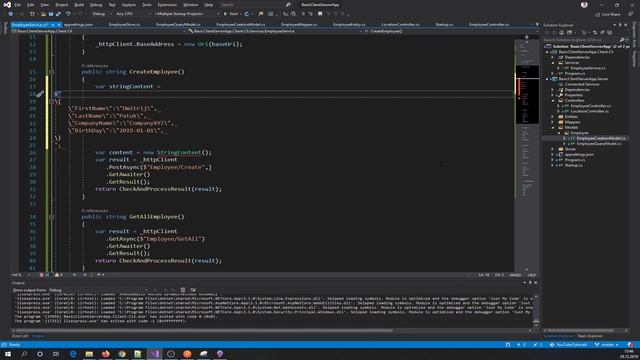Image resolution: width=640 pixels, height=360 pixels.
Task: Open the Window menu
Action: pyautogui.click(x=190, y=5)
